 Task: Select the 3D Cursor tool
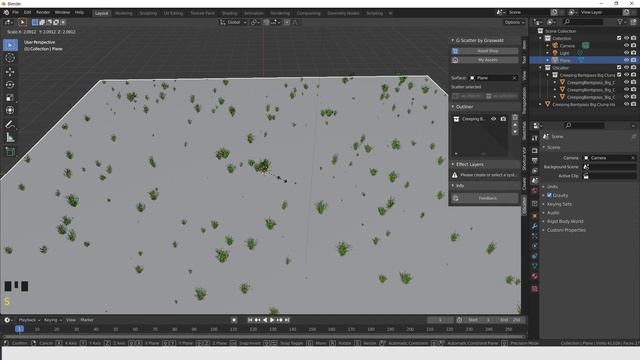[10, 58]
